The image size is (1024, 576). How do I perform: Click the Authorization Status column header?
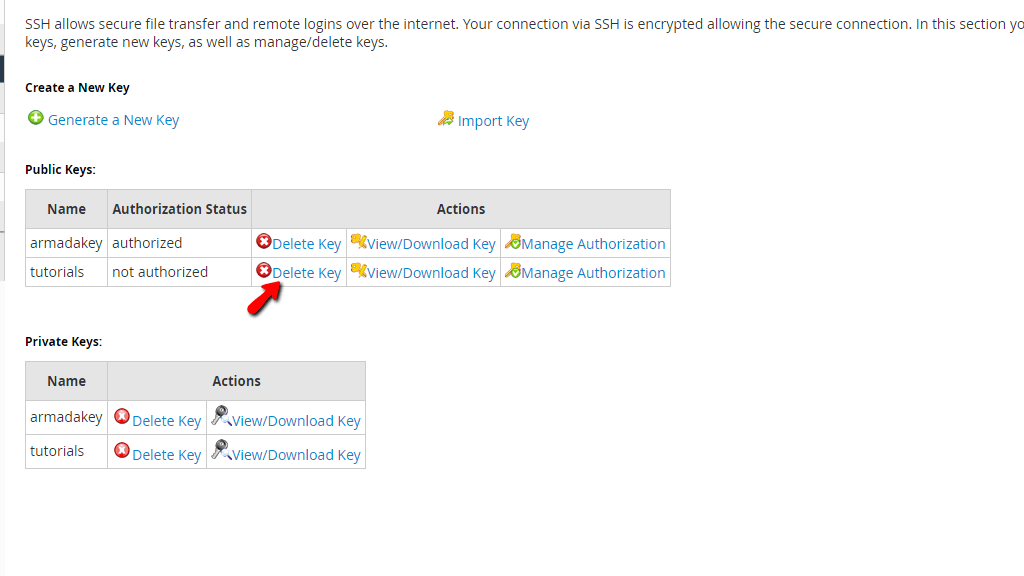pos(179,209)
